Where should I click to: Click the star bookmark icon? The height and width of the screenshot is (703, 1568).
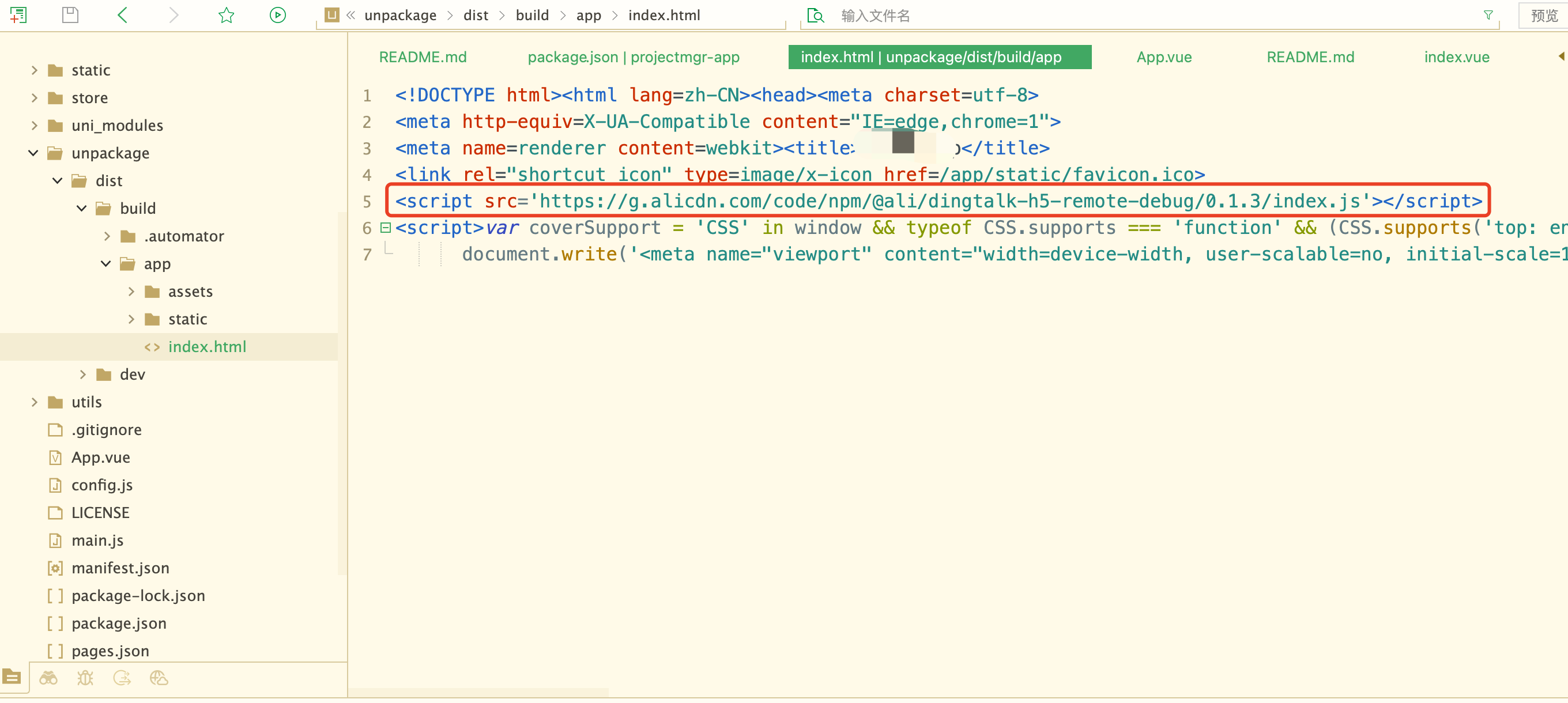pos(227,14)
